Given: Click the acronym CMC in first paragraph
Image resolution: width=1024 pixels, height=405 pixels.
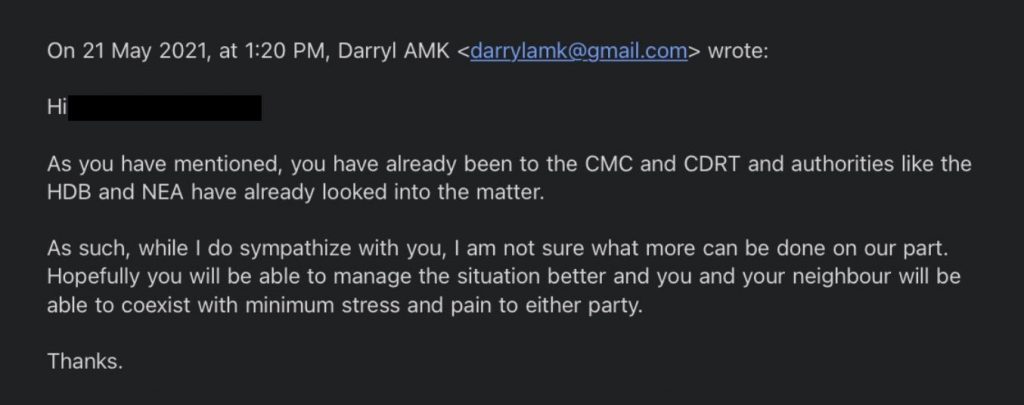Looking at the screenshot, I should coord(602,164).
